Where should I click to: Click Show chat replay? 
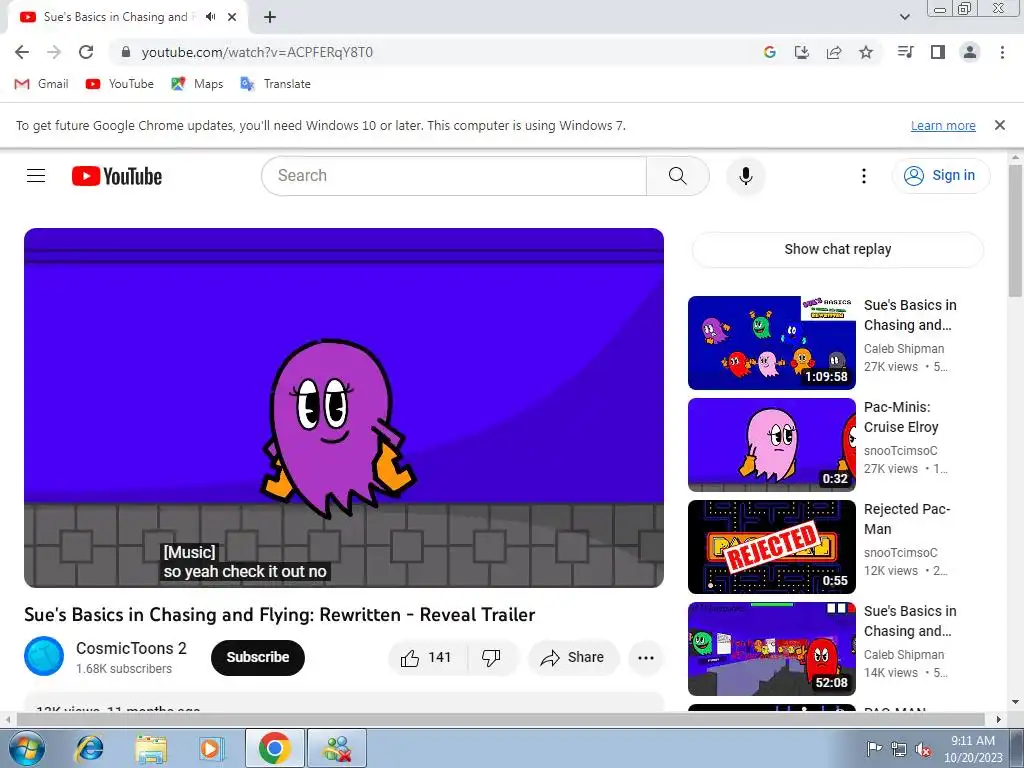(838, 249)
